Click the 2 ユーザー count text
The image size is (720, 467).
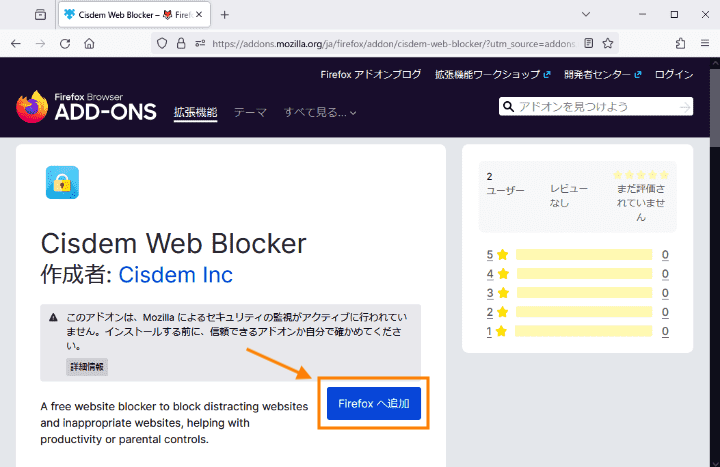505,183
